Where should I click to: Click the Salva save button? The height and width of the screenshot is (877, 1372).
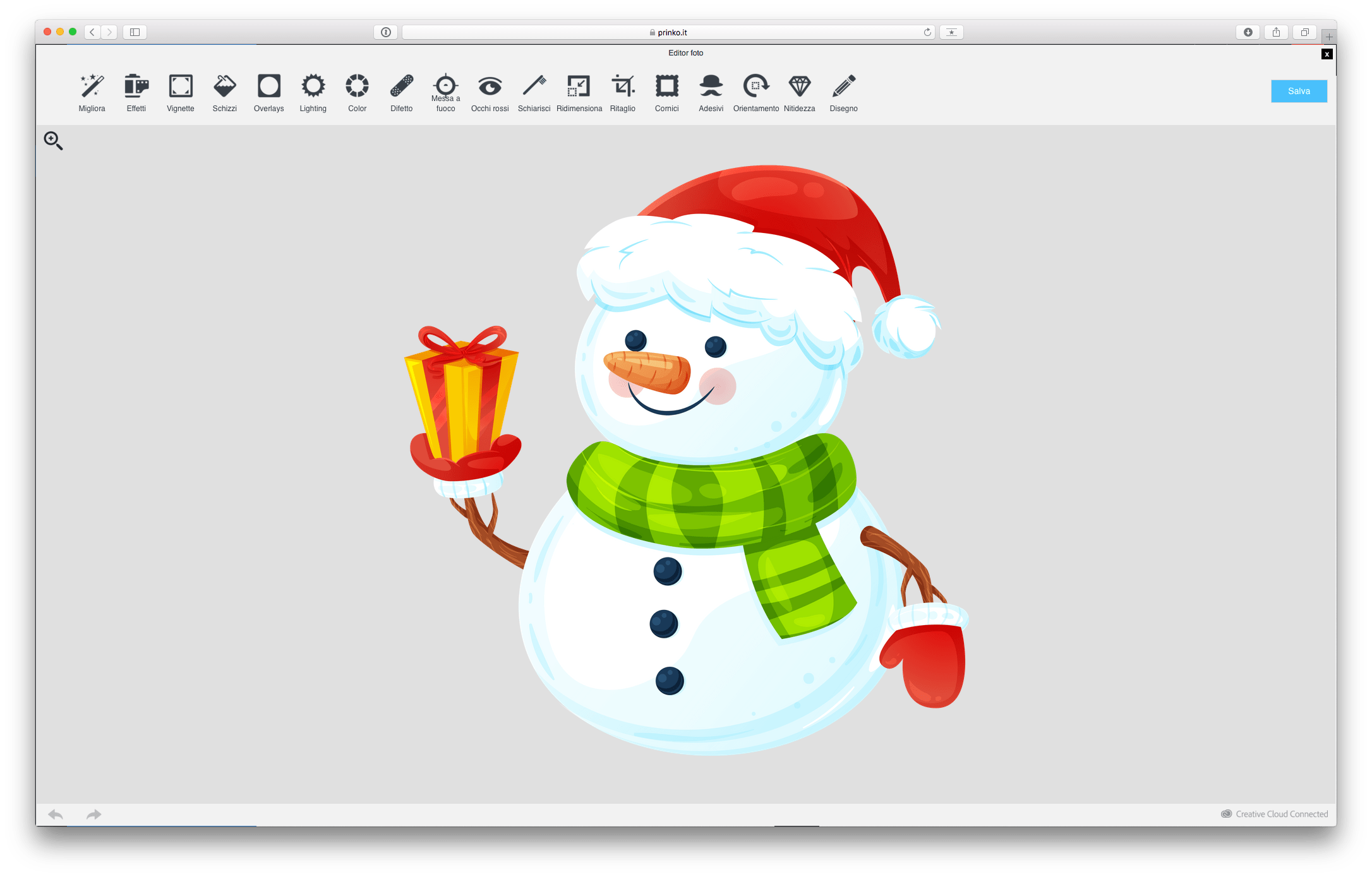coord(1299,91)
